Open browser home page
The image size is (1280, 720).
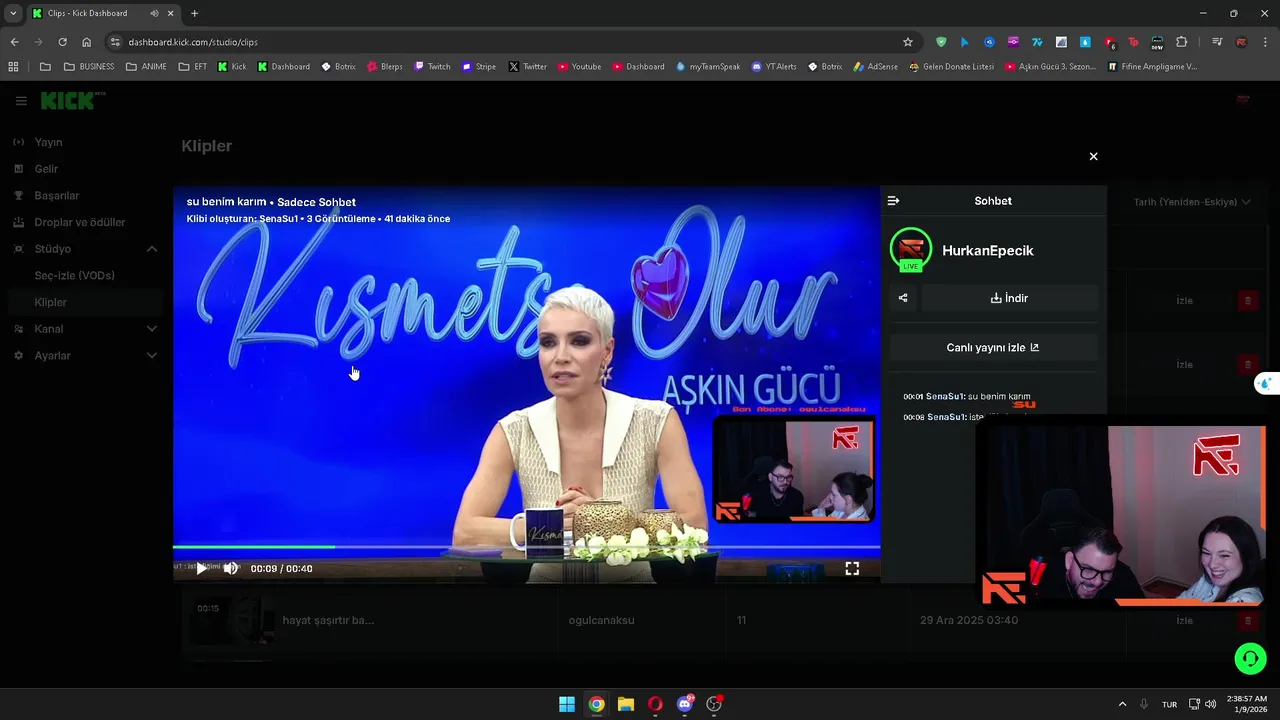coord(86,42)
